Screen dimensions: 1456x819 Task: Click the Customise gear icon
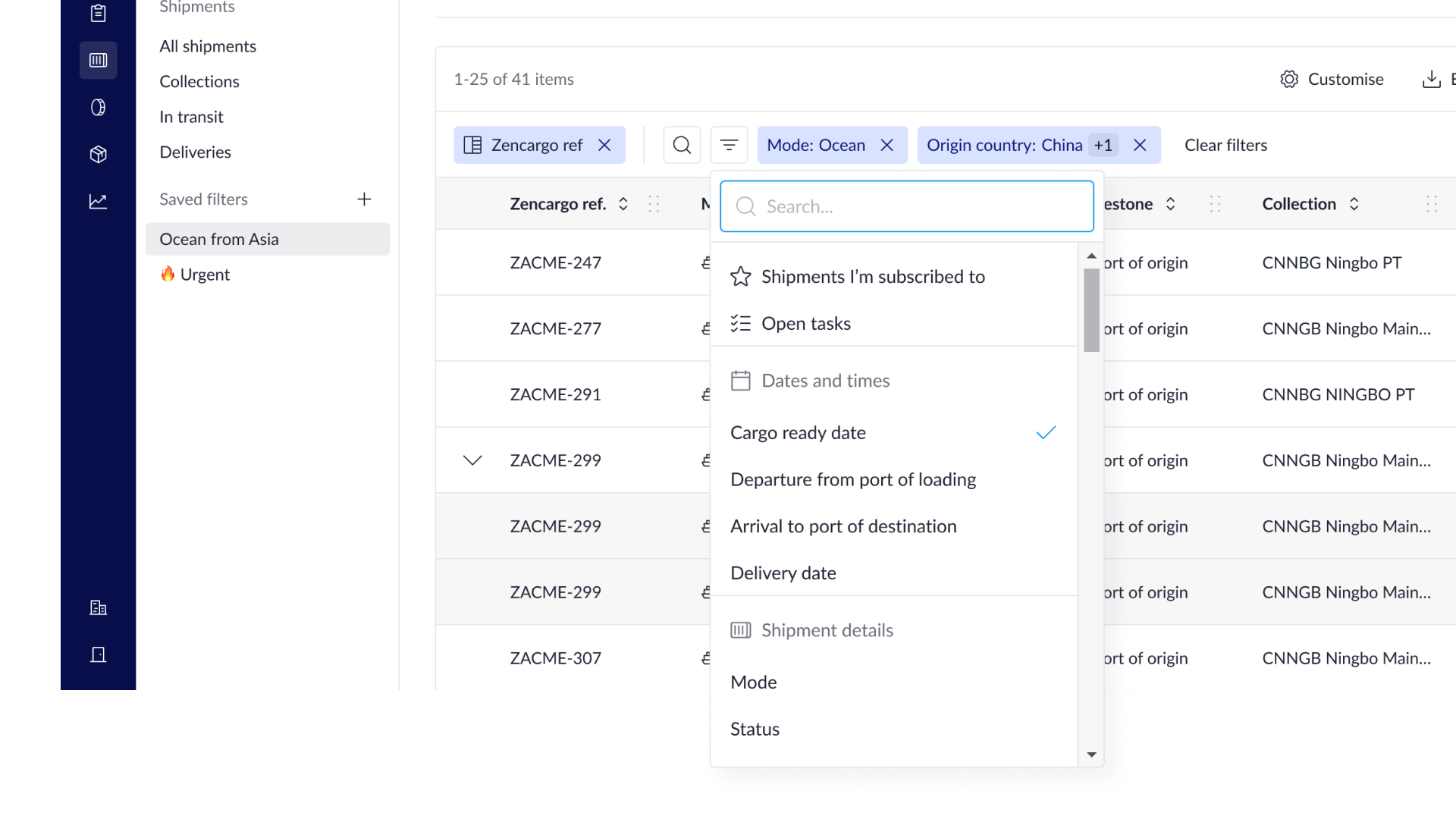1289,79
